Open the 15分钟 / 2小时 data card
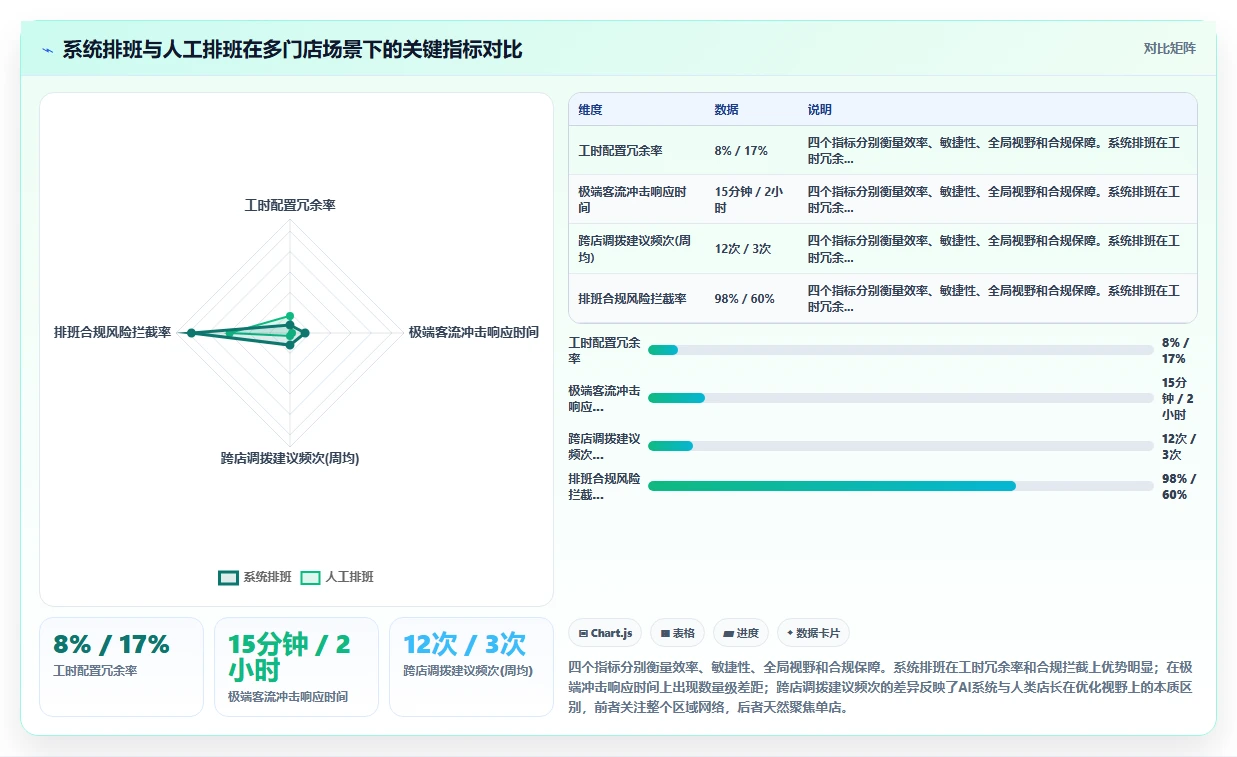This screenshot has height=757, width=1237. pyautogui.click(x=296, y=667)
